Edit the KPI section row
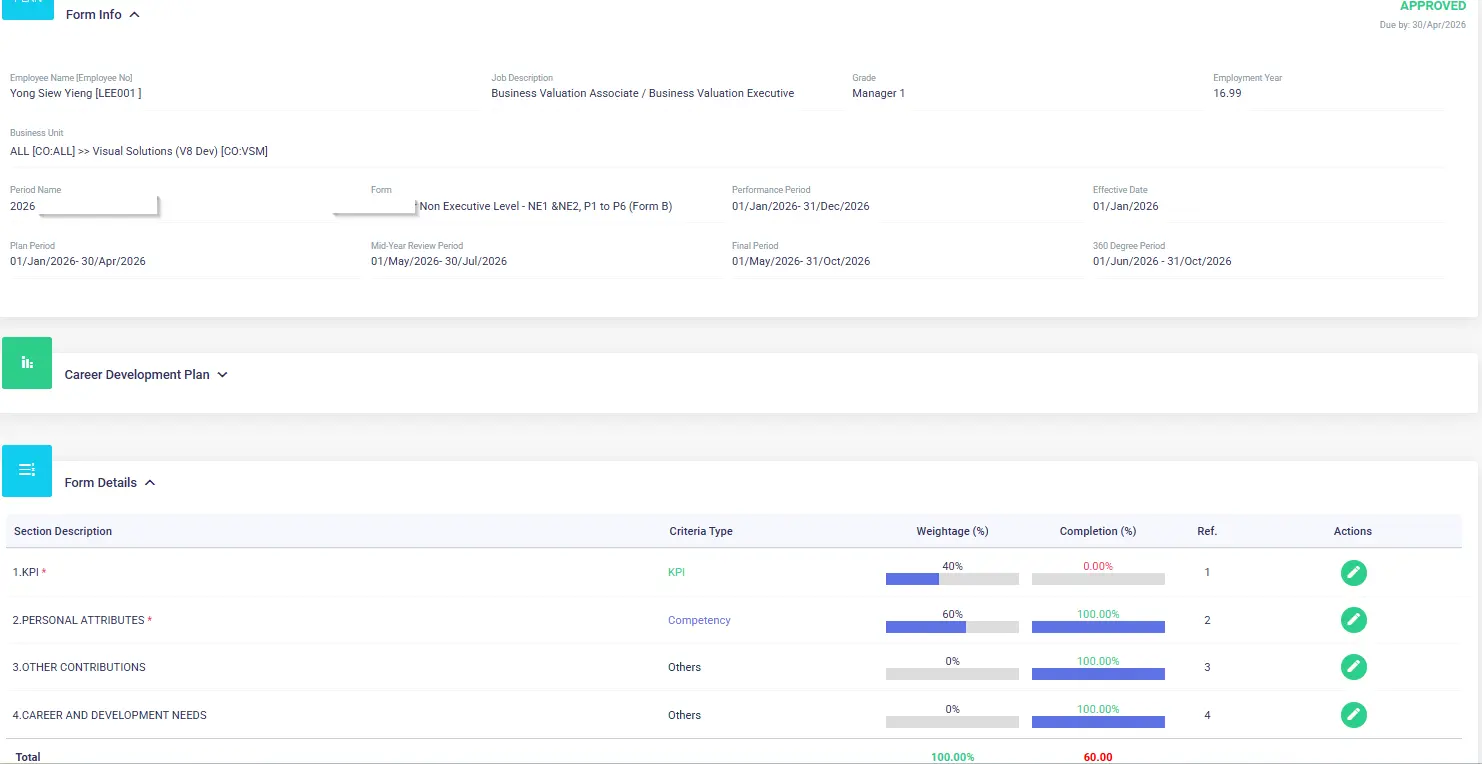 click(1353, 573)
